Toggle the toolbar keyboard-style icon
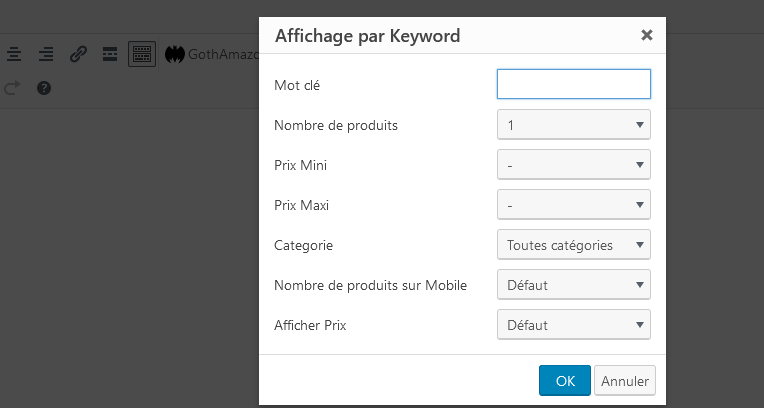The height and width of the screenshot is (408, 764). click(142, 54)
